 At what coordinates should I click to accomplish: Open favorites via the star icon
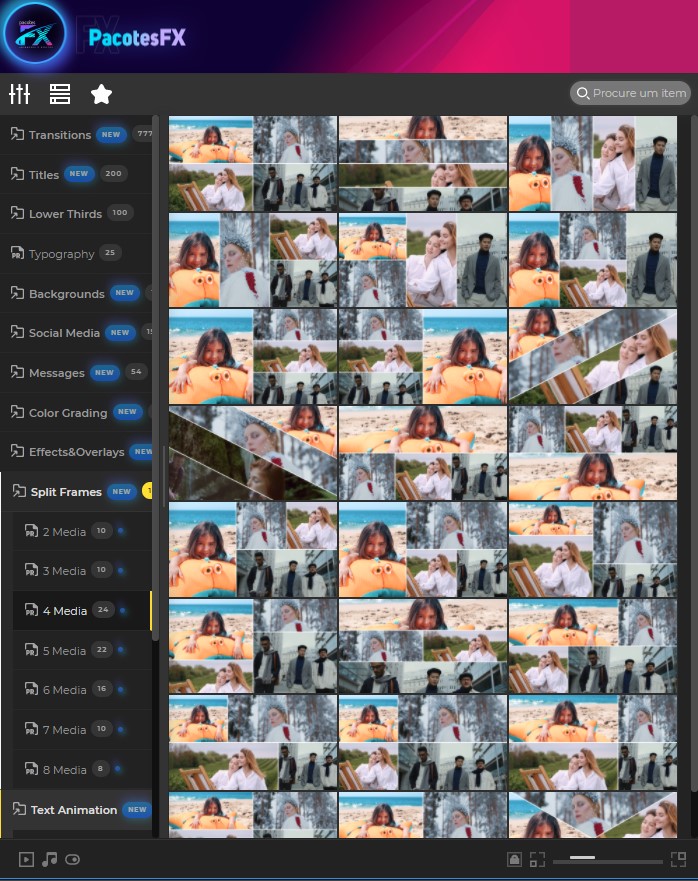point(101,94)
